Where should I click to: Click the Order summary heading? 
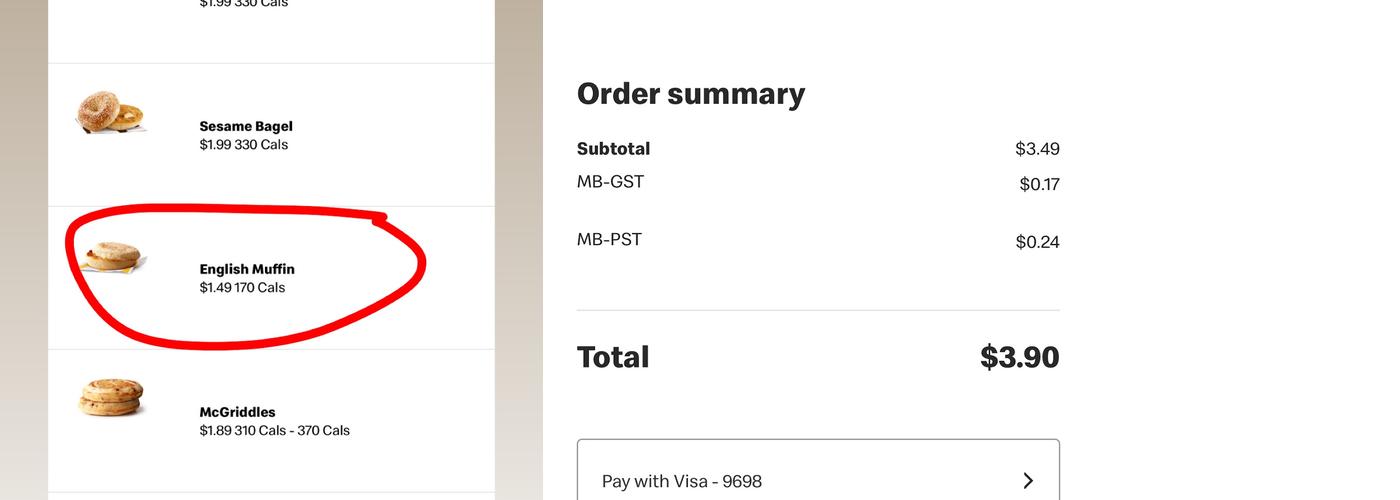click(691, 94)
